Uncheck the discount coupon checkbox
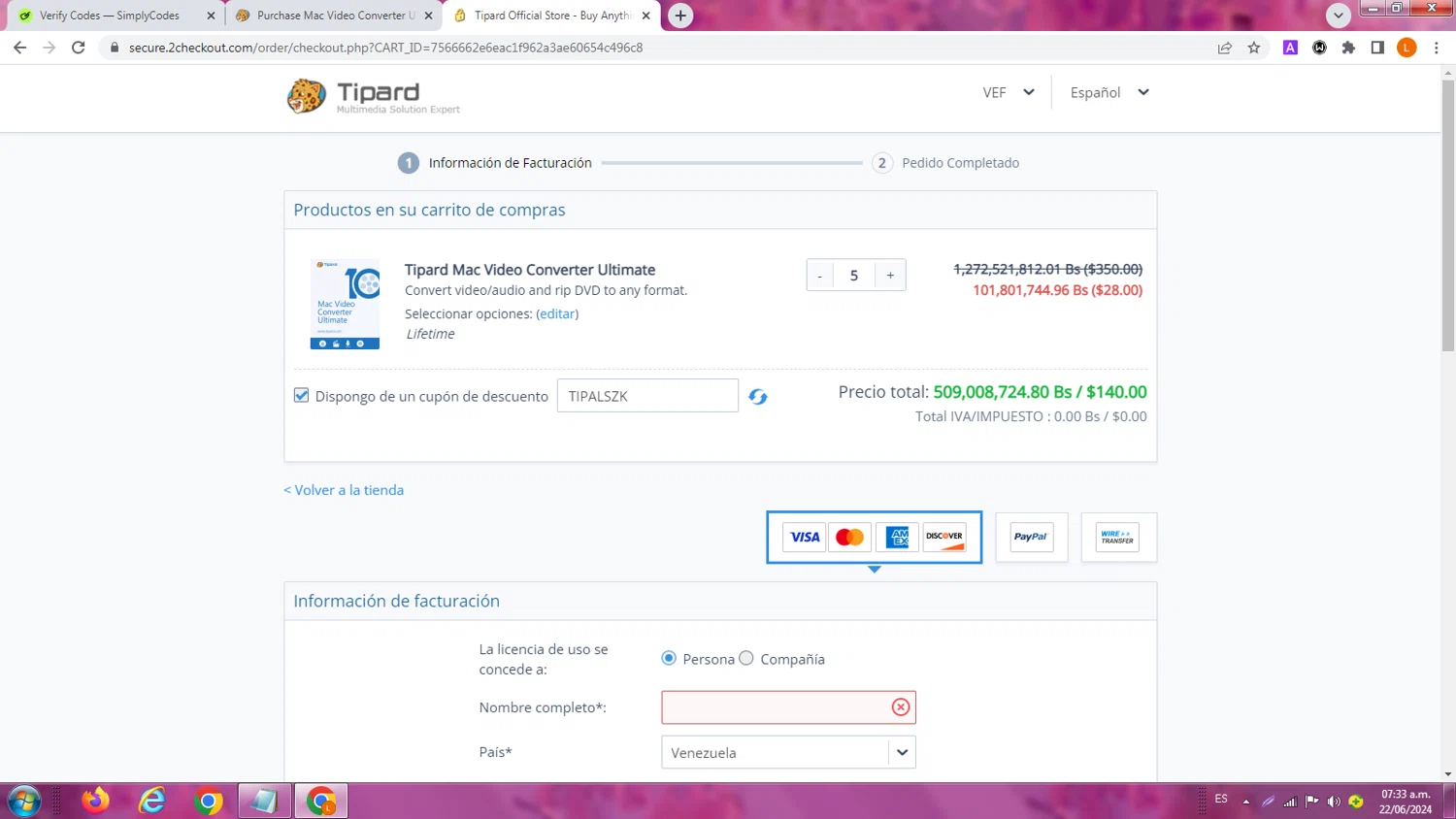Image resolution: width=1456 pixels, height=819 pixels. tap(301, 395)
